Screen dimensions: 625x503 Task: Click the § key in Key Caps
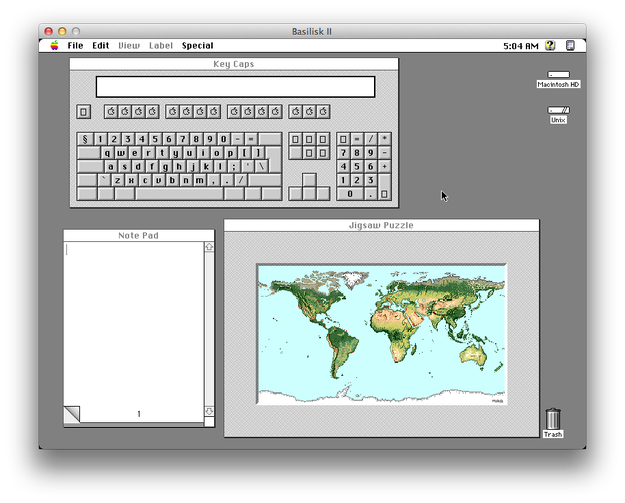pos(84,139)
